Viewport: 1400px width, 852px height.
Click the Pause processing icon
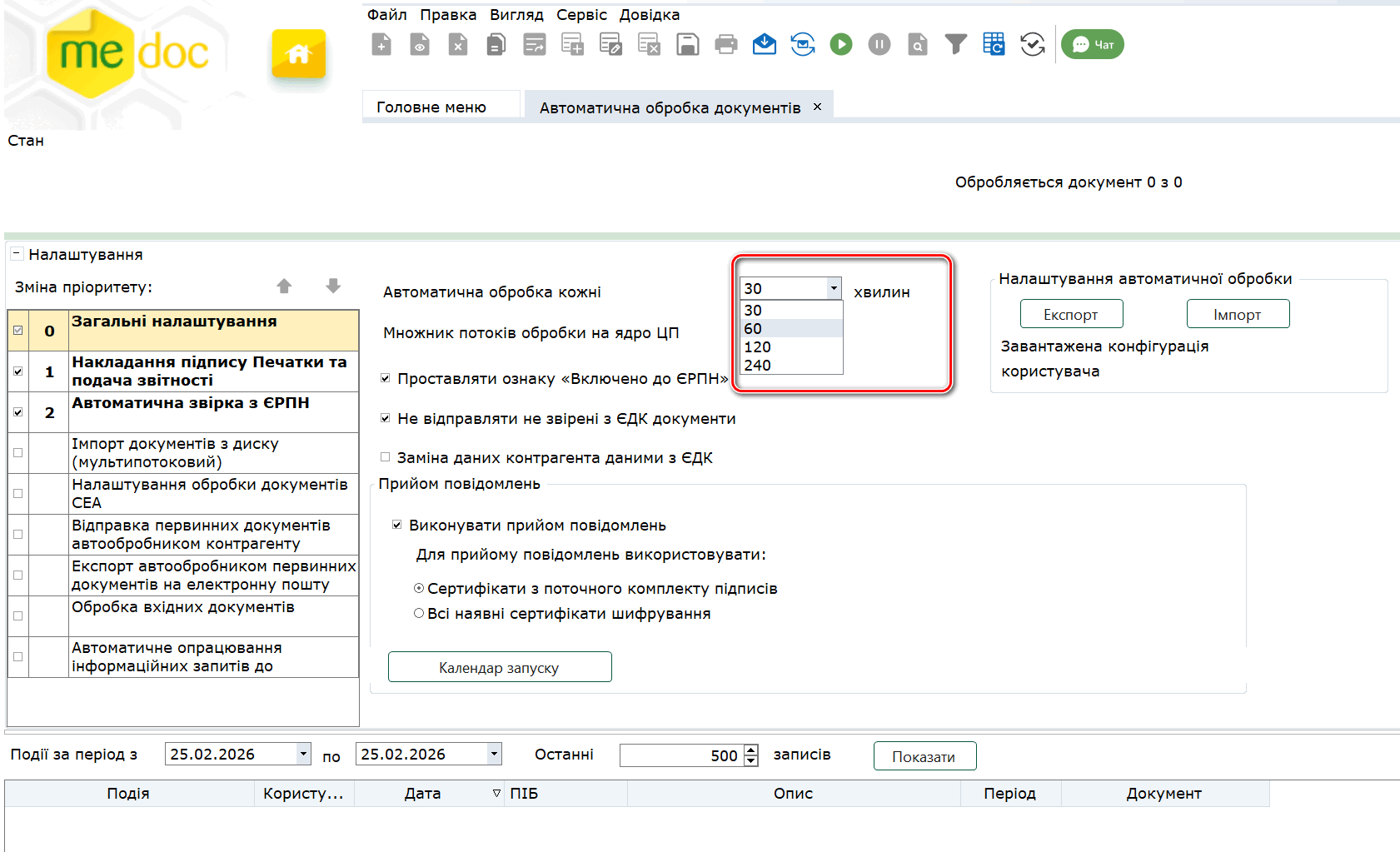point(879,44)
